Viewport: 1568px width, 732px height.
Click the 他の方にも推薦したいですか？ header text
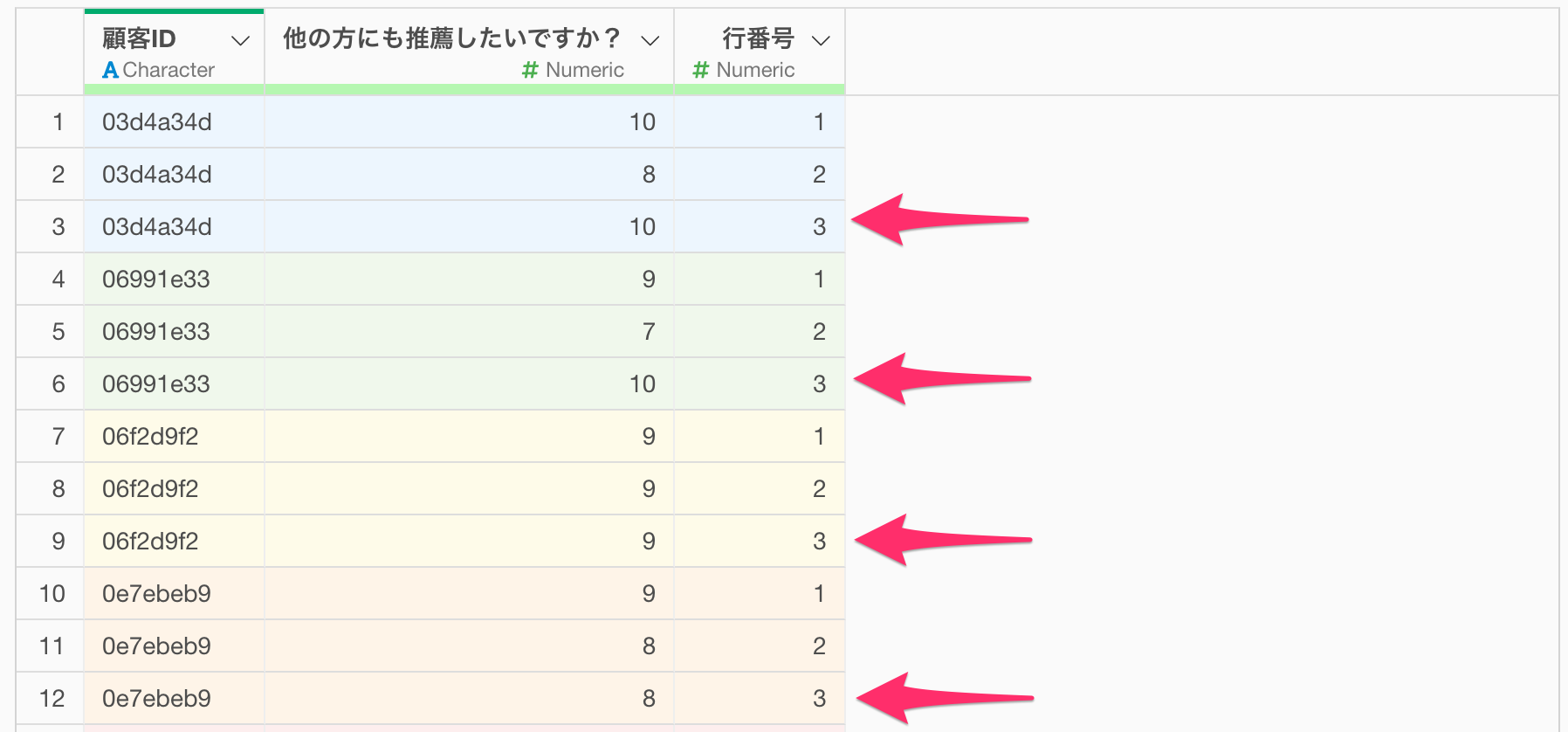tap(450, 38)
